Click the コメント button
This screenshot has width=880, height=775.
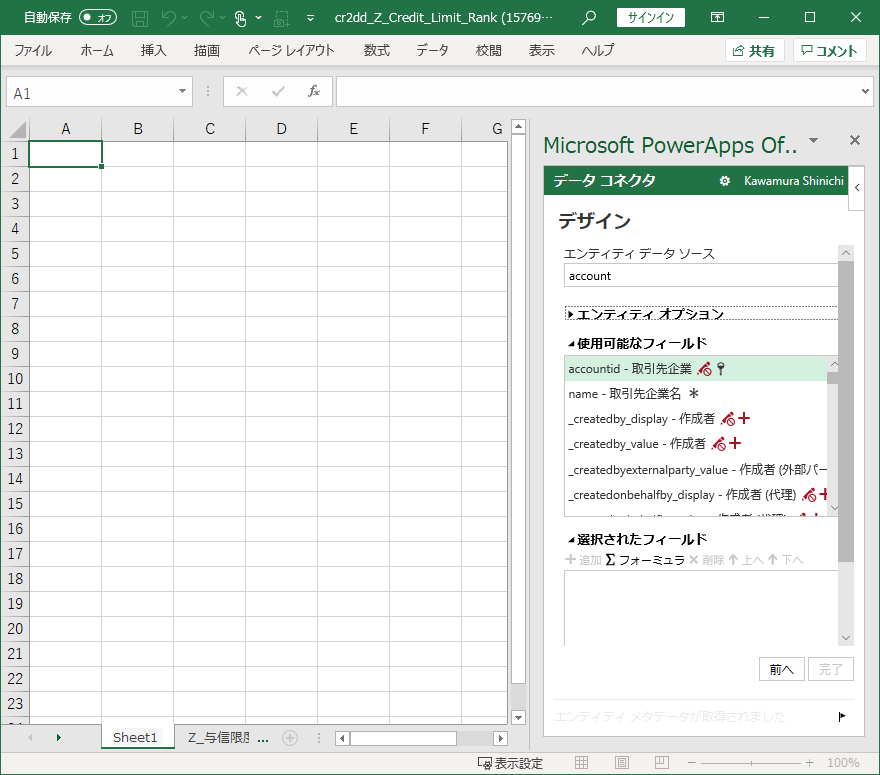[x=829, y=51]
